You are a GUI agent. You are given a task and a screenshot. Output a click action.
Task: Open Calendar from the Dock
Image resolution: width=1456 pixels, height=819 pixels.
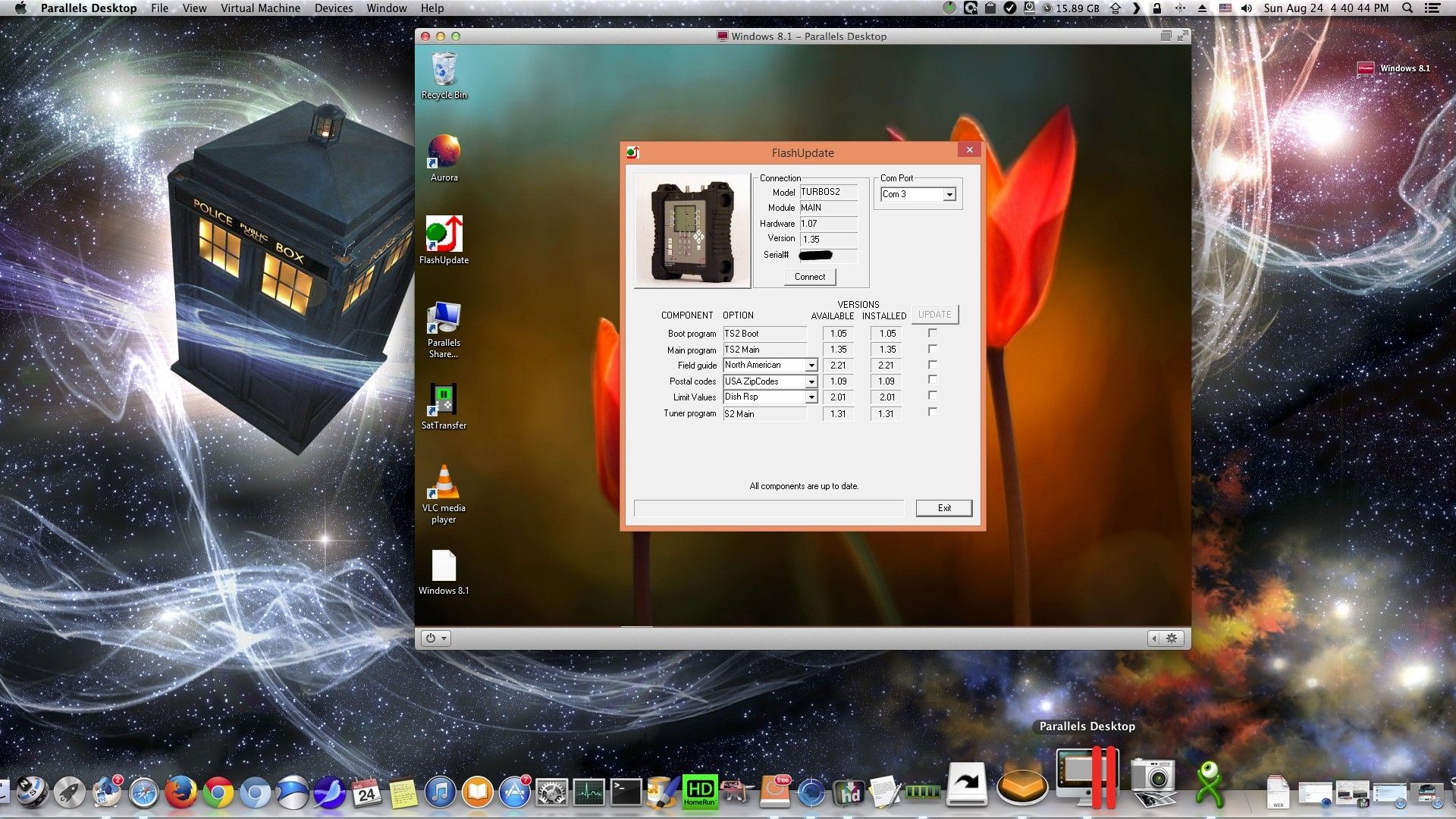pyautogui.click(x=366, y=793)
